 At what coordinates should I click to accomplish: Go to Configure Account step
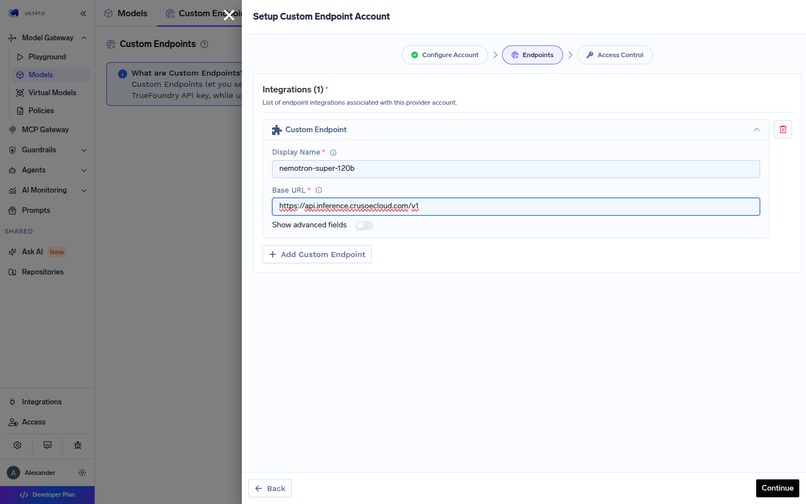click(445, 55)
